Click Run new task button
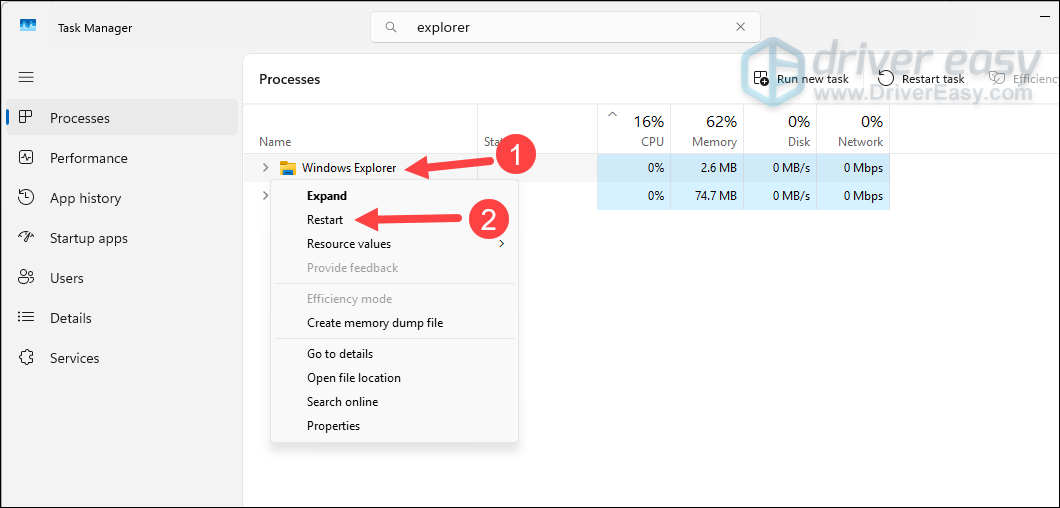This screenshot has width=1060, height=508. [801, 78]
